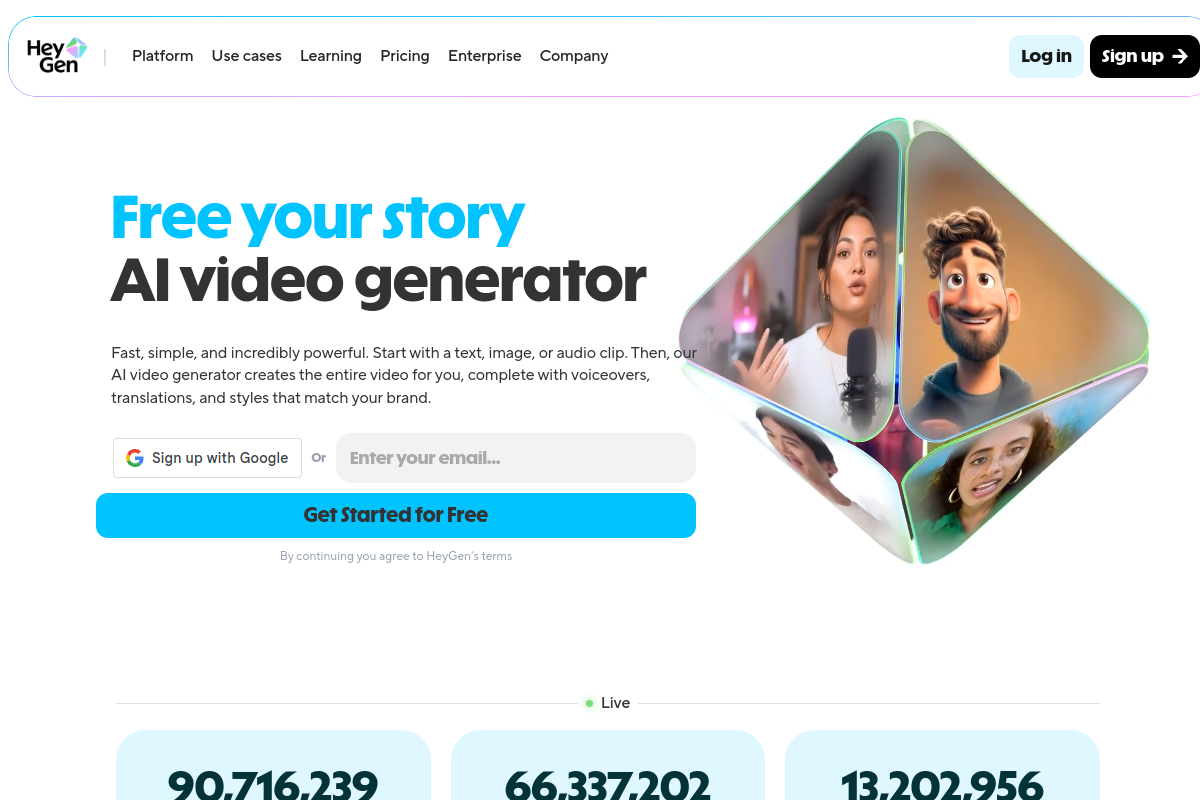The width and height of the screenshot is (1200, 800).
Task: Open the Platform menu
Action: pos(163,56)
